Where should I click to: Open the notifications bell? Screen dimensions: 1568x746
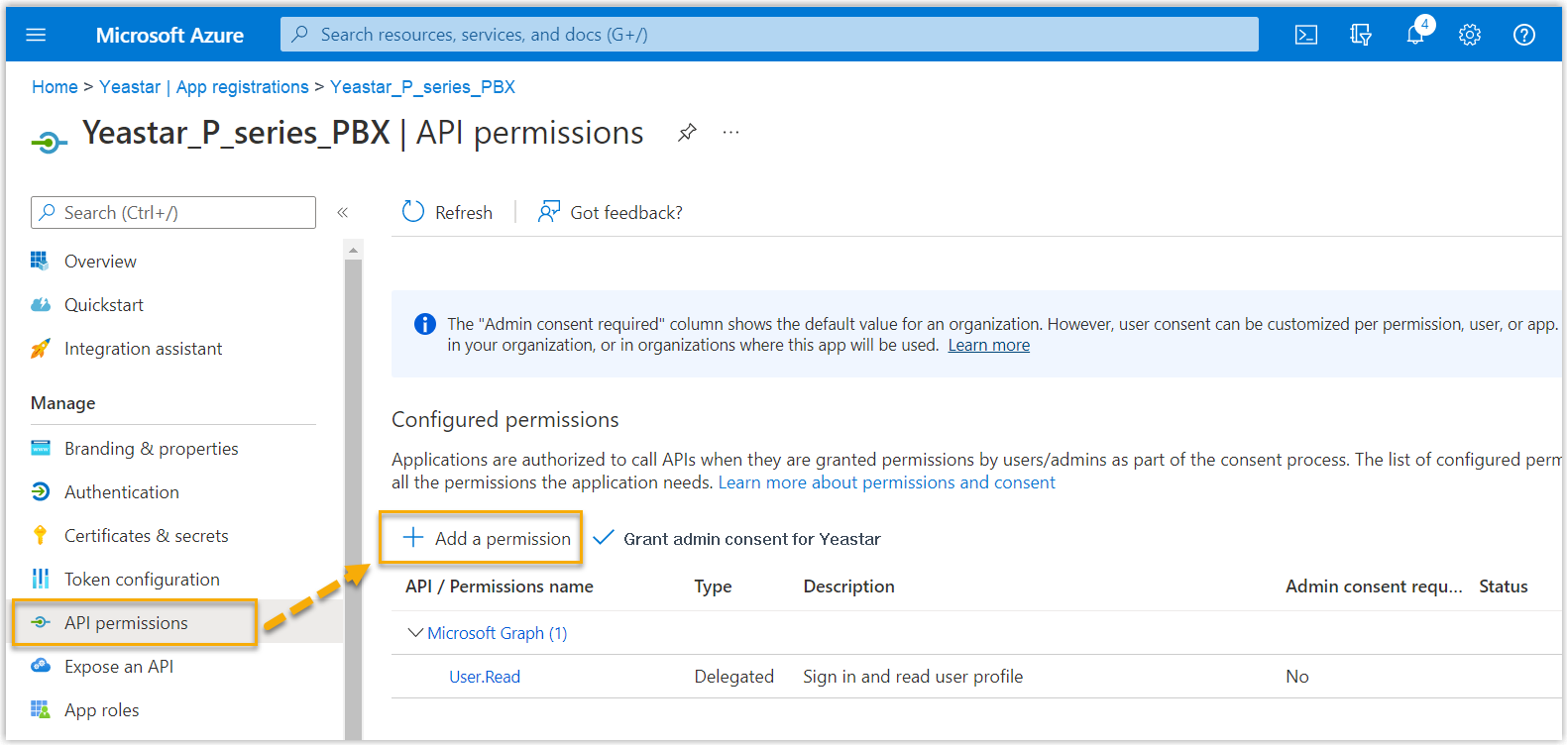pos(1415,35)
